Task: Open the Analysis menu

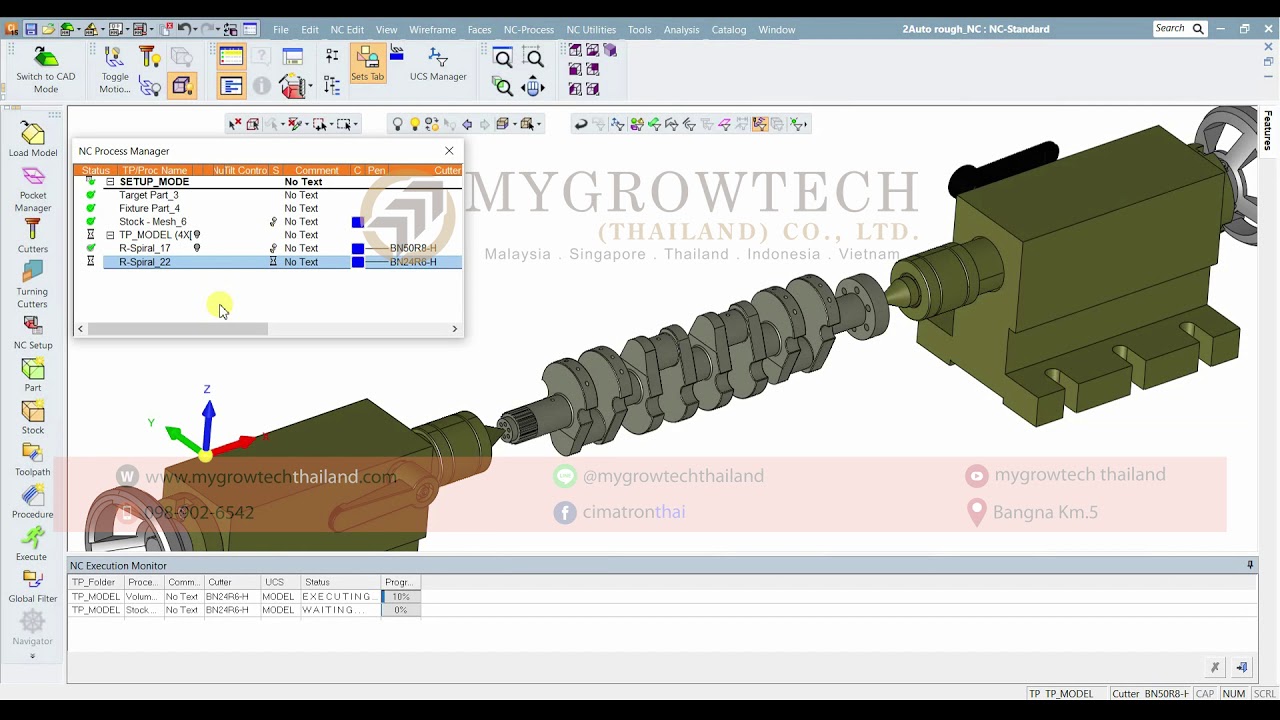Action: pyautogui.click(x=681, y=30)
